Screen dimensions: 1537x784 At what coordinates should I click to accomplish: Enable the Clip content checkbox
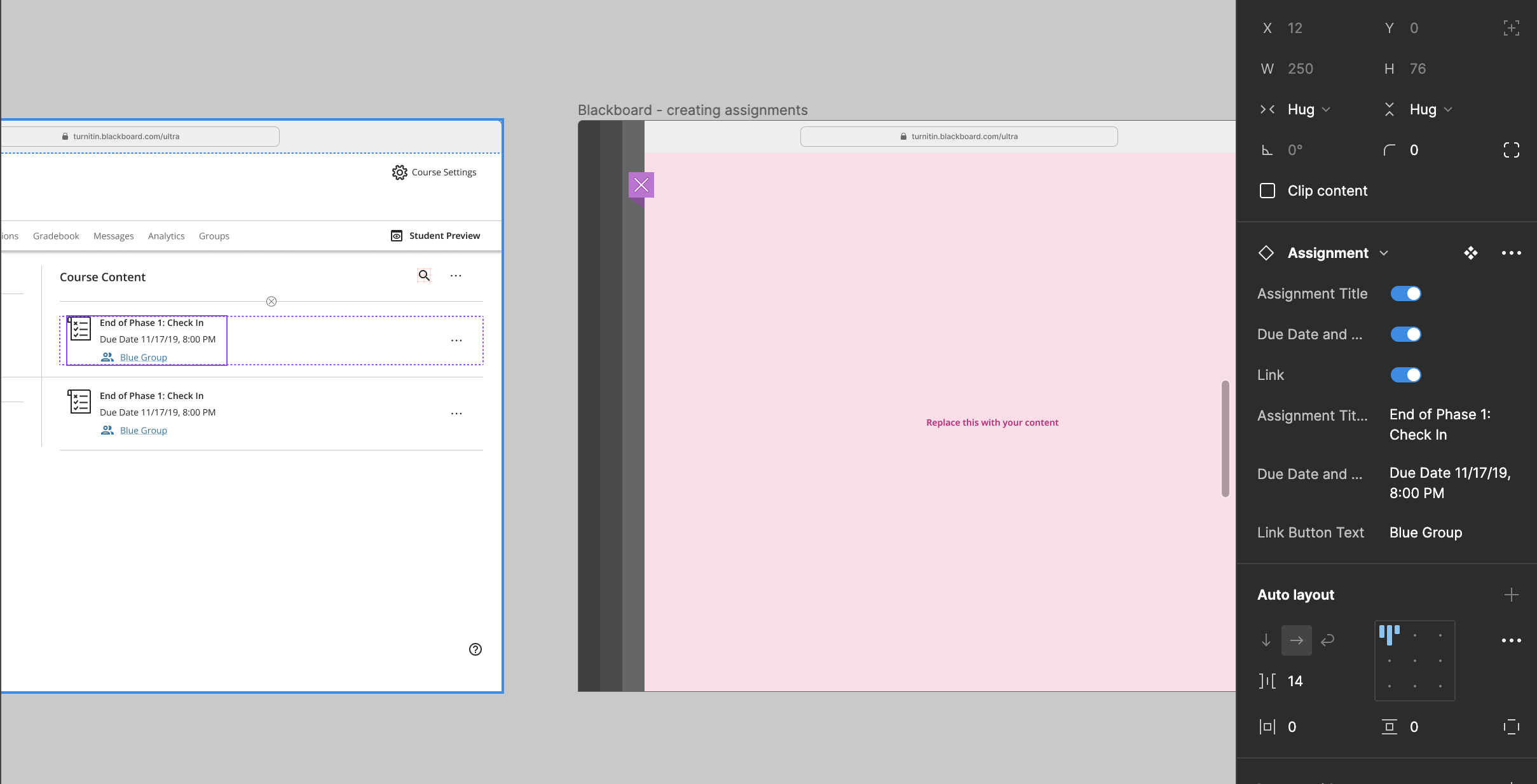1267,191
